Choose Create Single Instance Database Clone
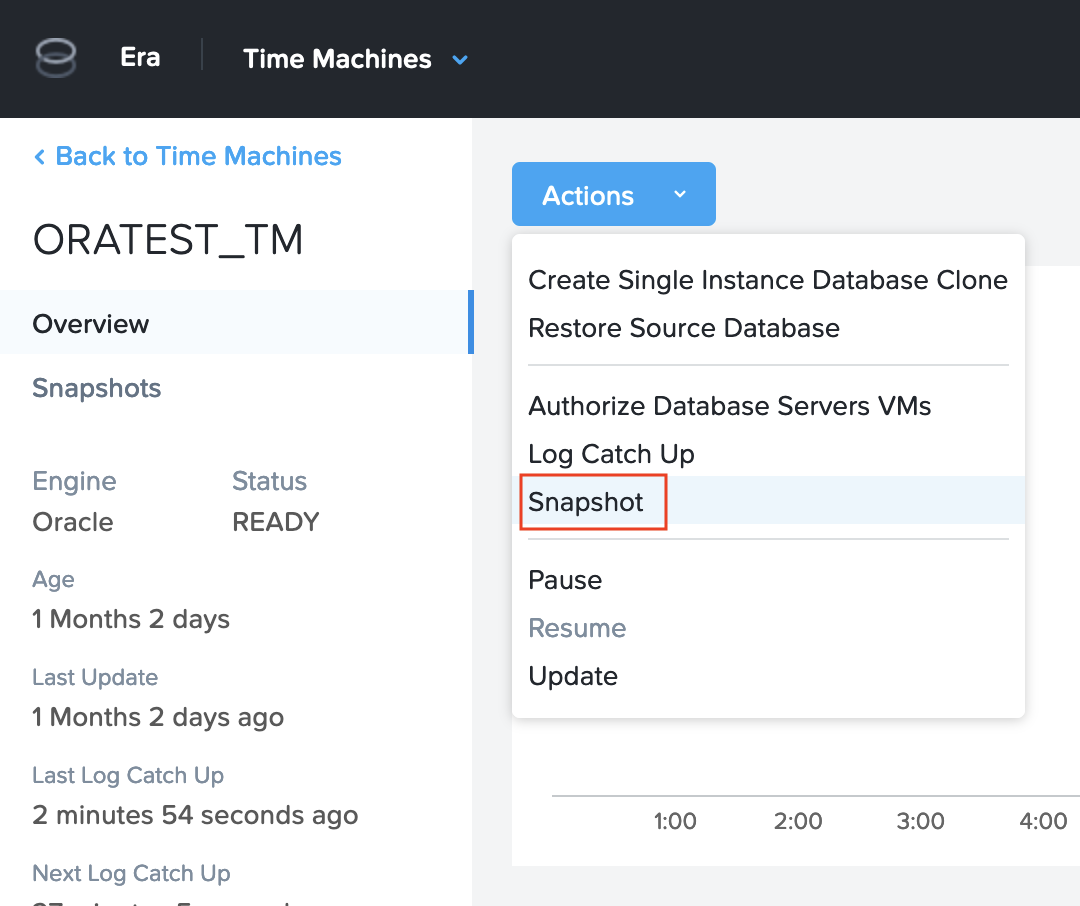The width and height of the screenshot is (1080, 906). point(767,280)
